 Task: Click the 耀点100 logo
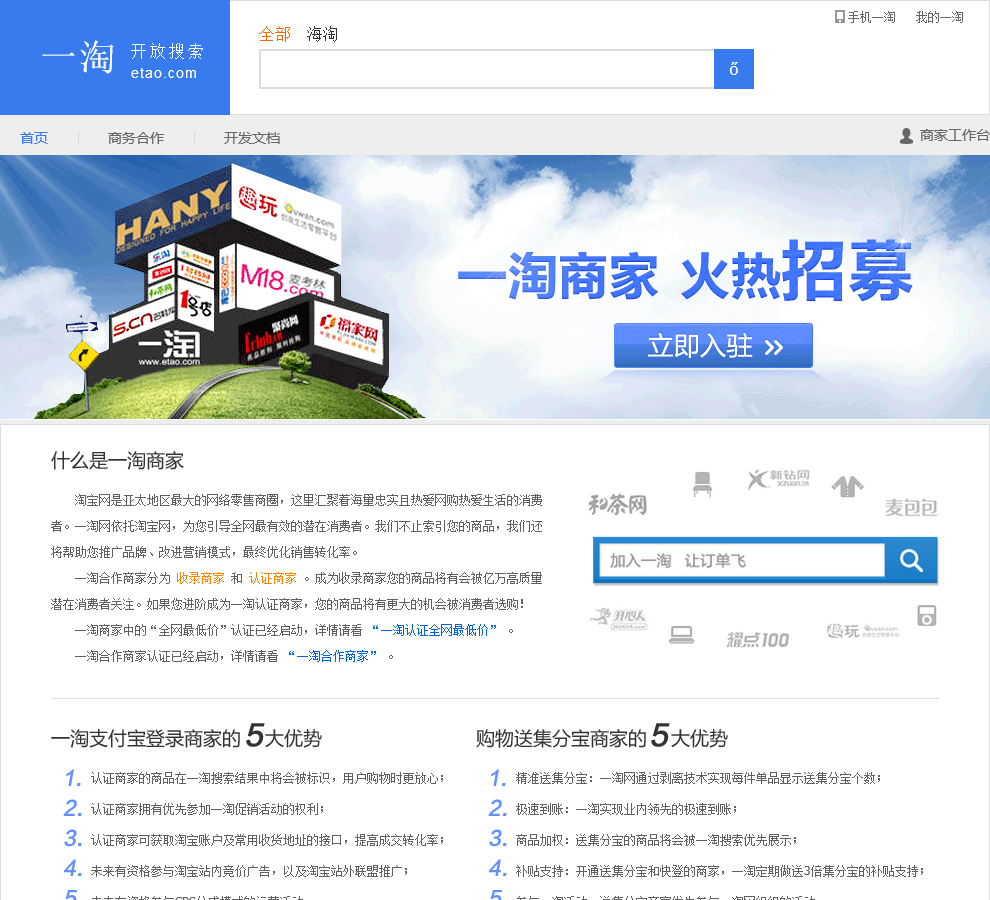758,640
